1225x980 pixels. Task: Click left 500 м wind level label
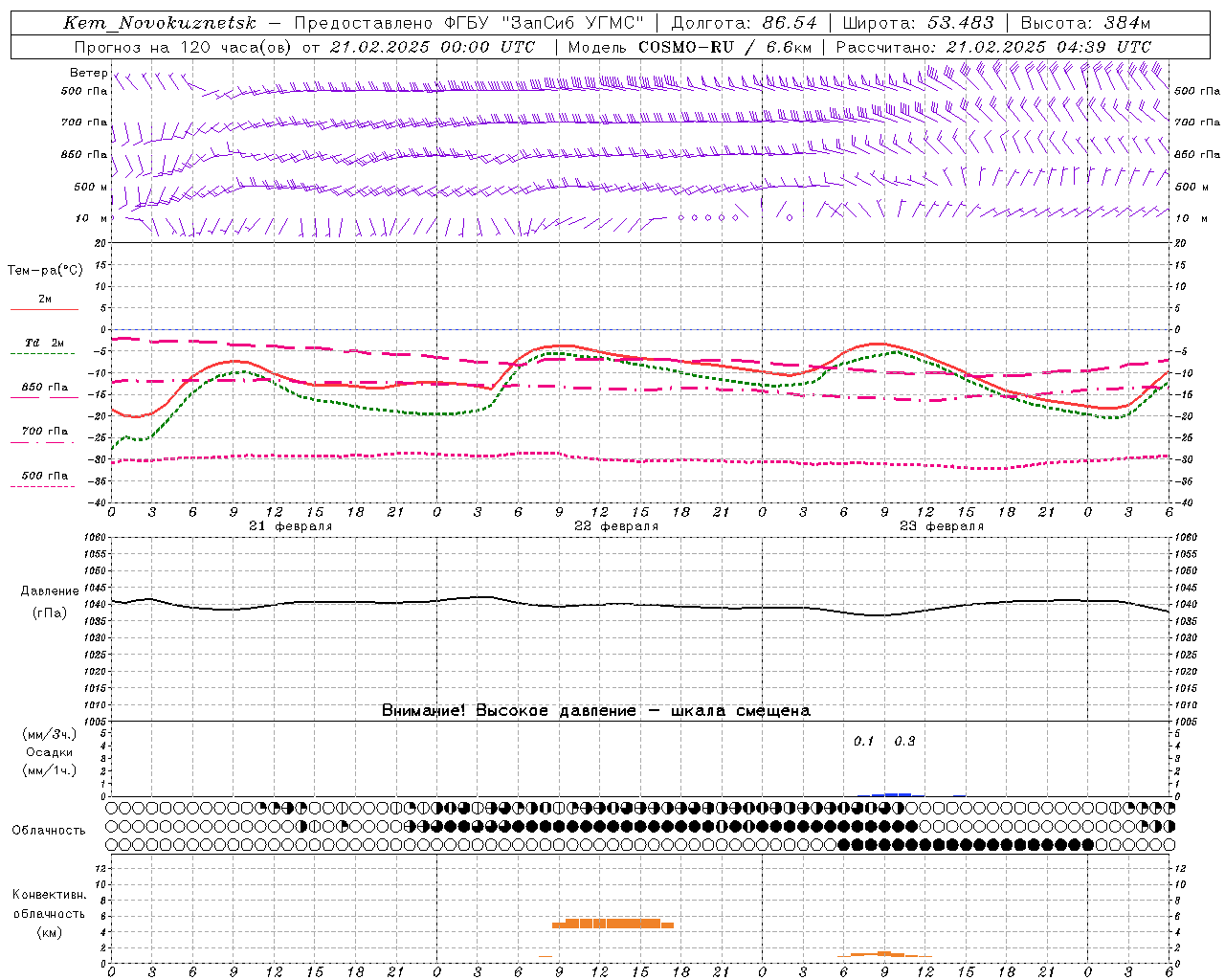pyautogui.click(x=91, y=187)
